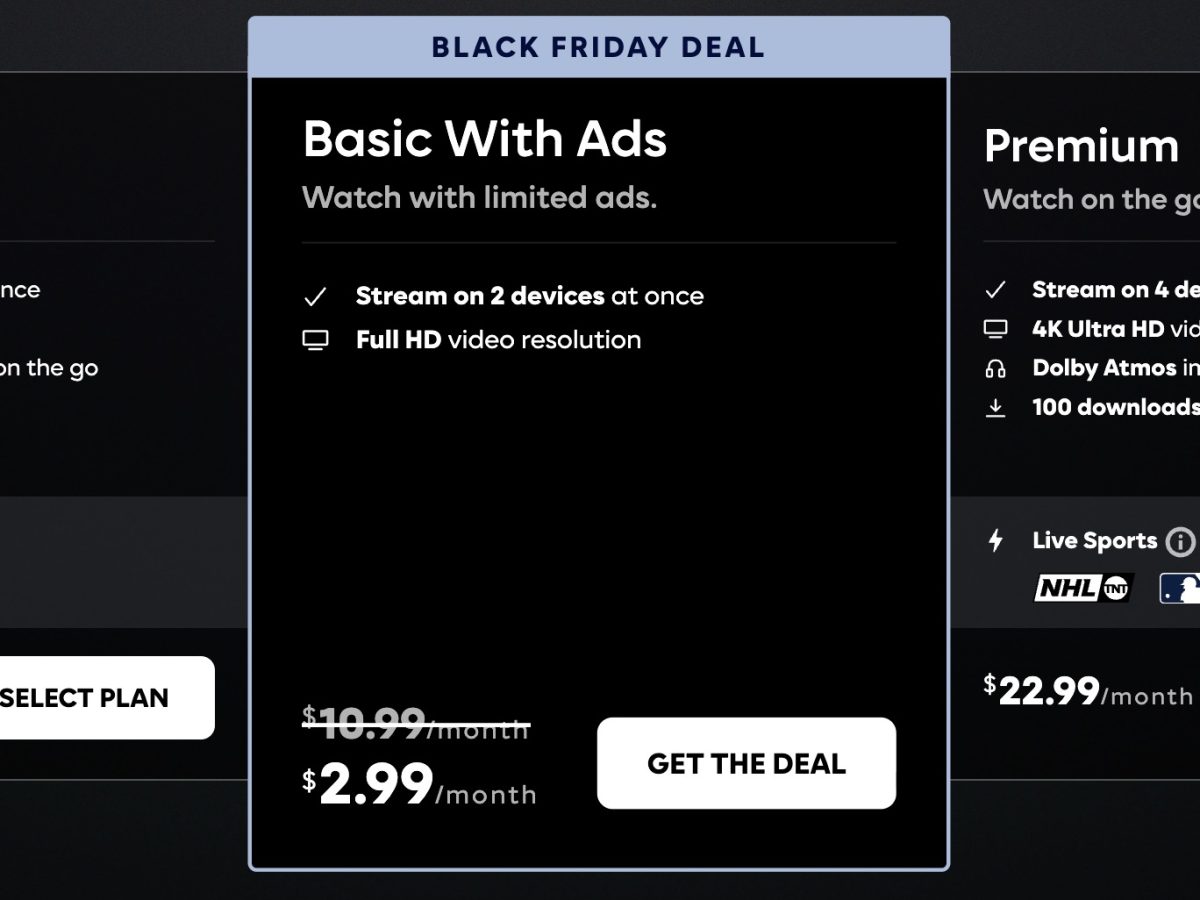Click the checkmark in the Premium plan list
The width and height of the screenshot is (1200, 900).
995,290
